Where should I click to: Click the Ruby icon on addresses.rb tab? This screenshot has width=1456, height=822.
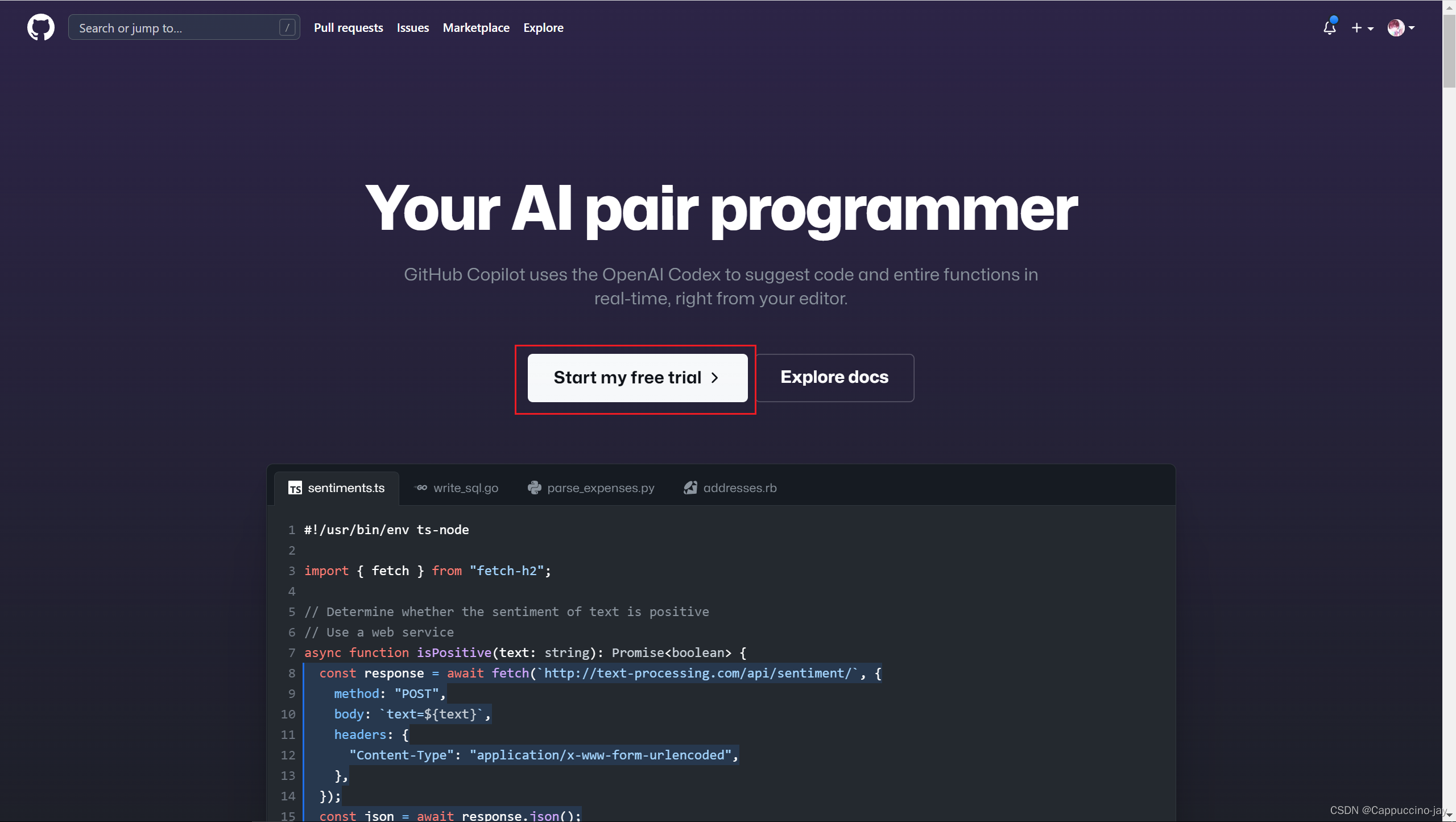click(x=690, y=488)
